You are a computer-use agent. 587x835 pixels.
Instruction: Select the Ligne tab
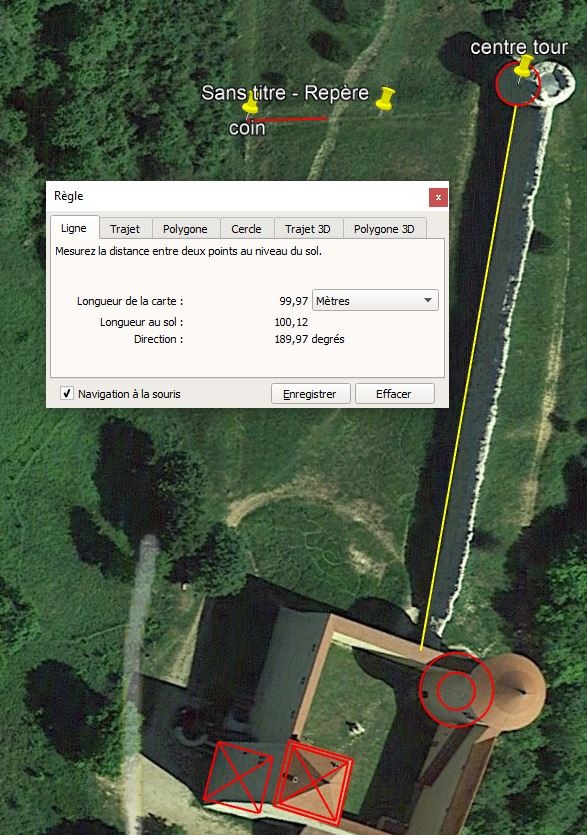pos(74,228)
